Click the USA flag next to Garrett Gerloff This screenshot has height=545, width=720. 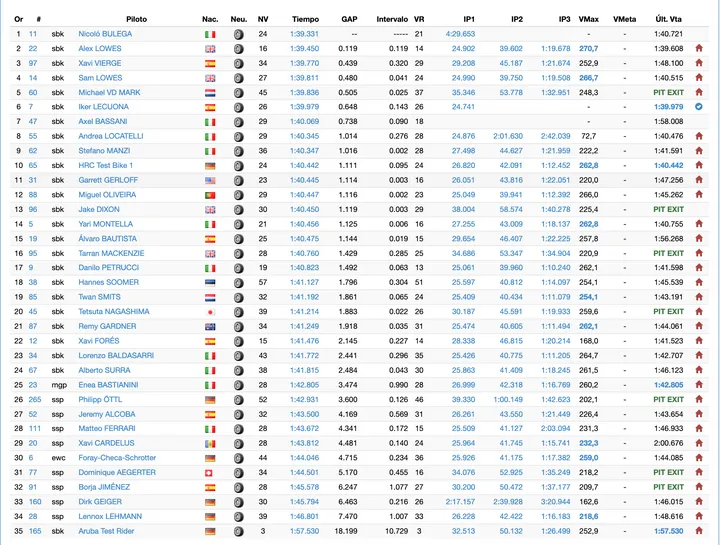click(x=210, y=180)
